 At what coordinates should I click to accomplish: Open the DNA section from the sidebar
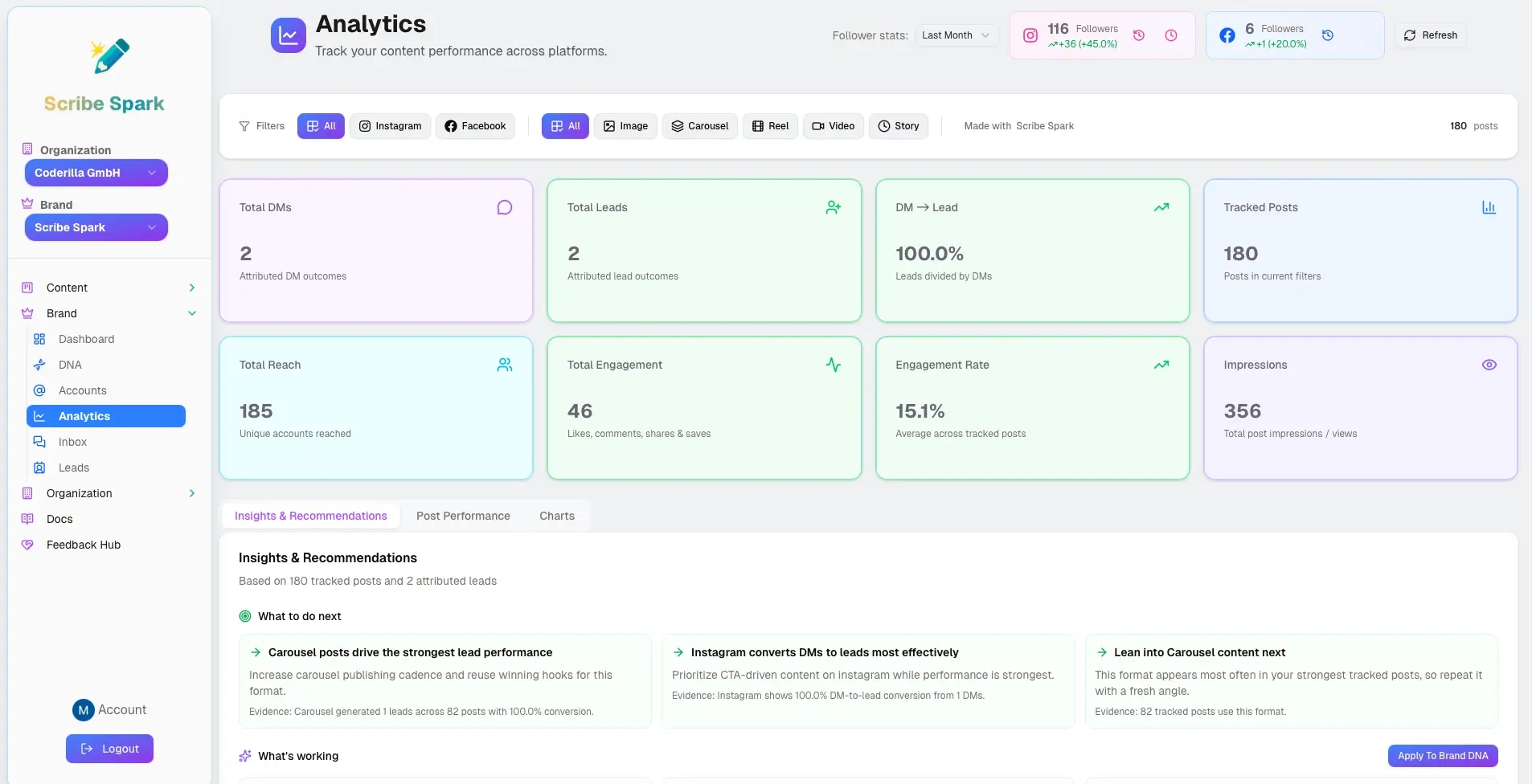(70, 365)
